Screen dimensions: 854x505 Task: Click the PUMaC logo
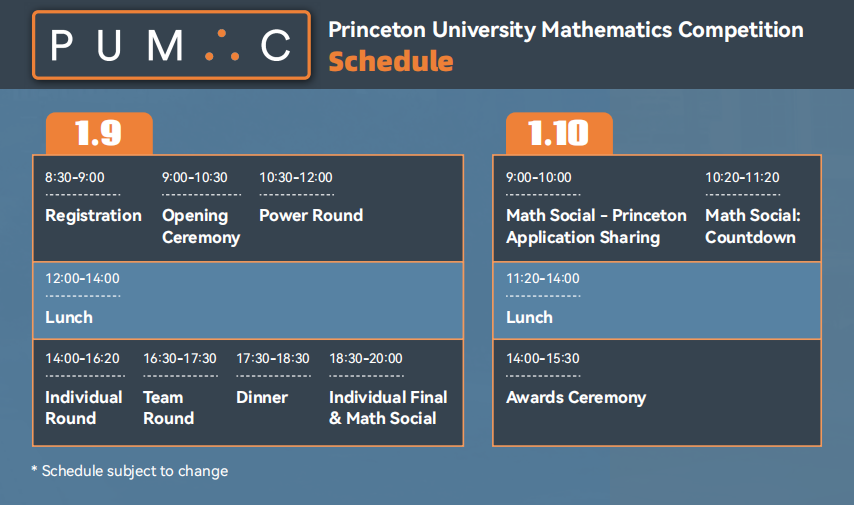click(x=172, y=45)
